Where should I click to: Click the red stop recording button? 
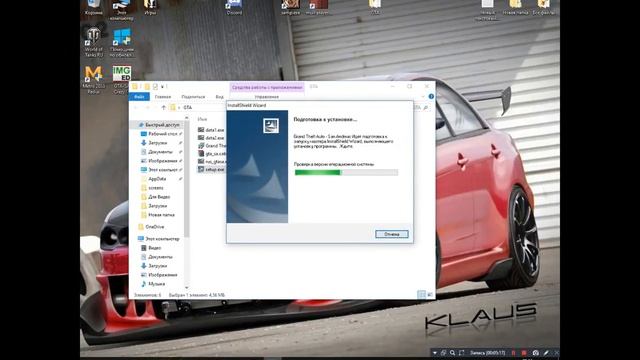coord(524,353)
